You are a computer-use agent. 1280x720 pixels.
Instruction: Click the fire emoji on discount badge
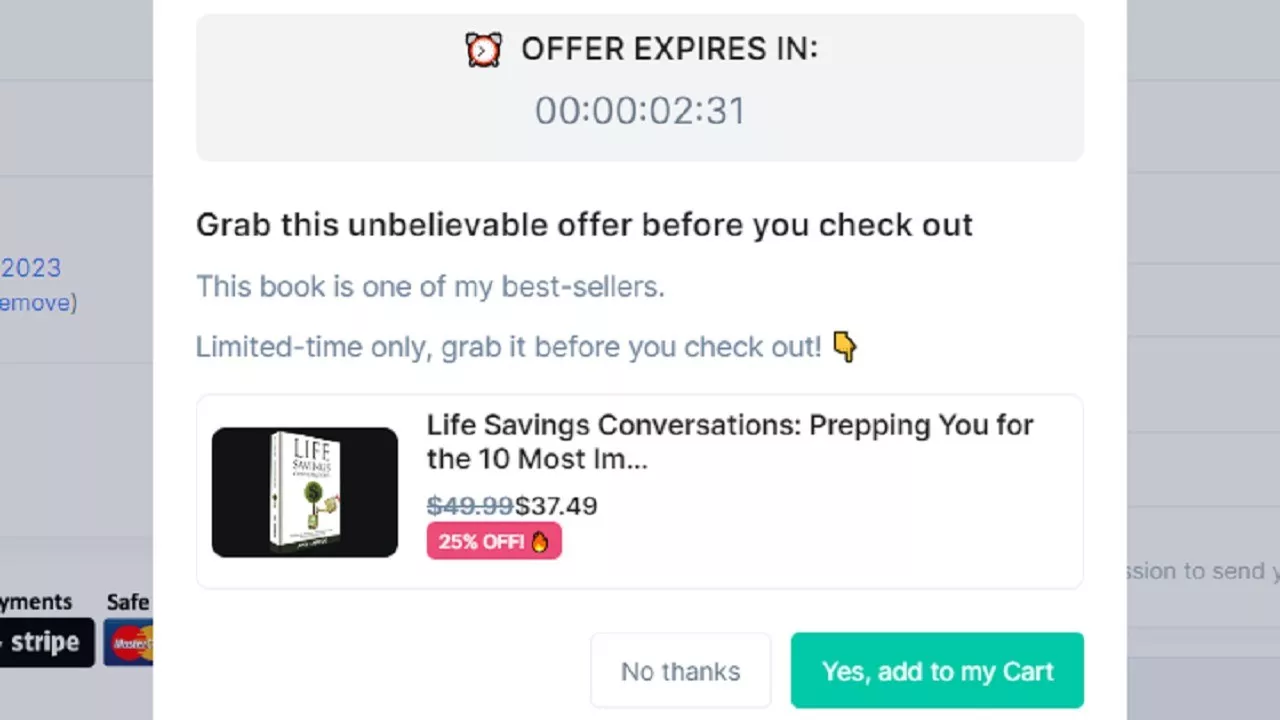pos(540,542)
